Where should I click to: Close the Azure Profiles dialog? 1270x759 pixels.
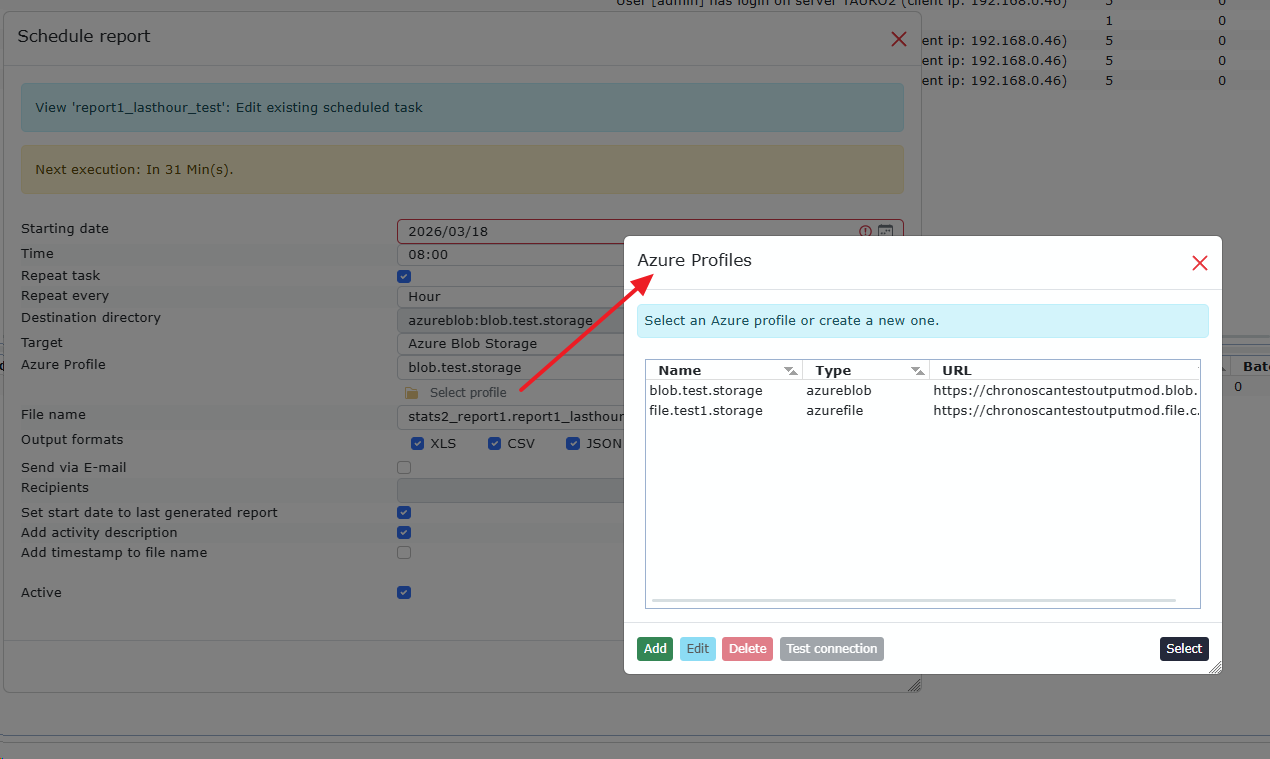1200,263
